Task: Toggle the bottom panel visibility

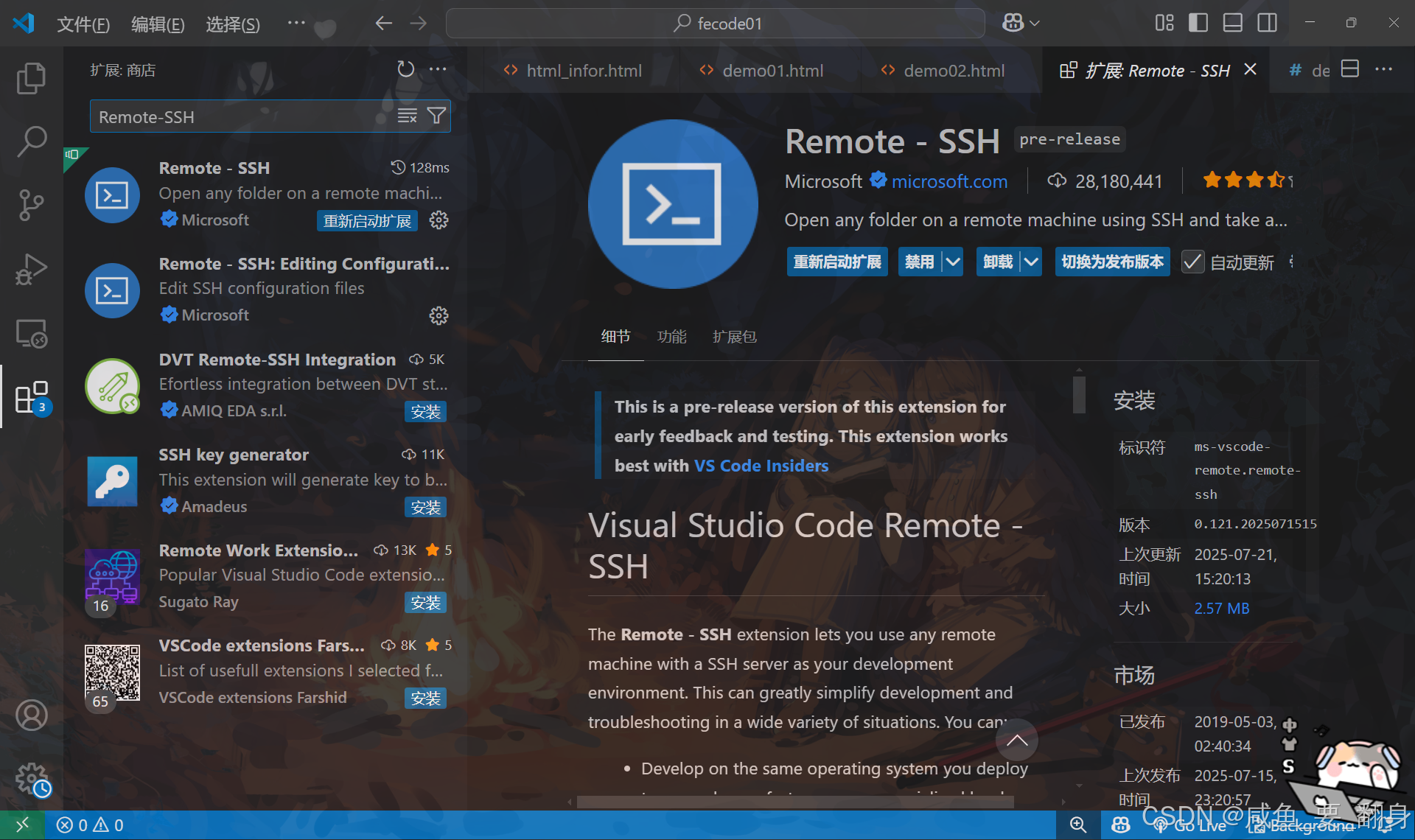Action: pos(1233,24)
